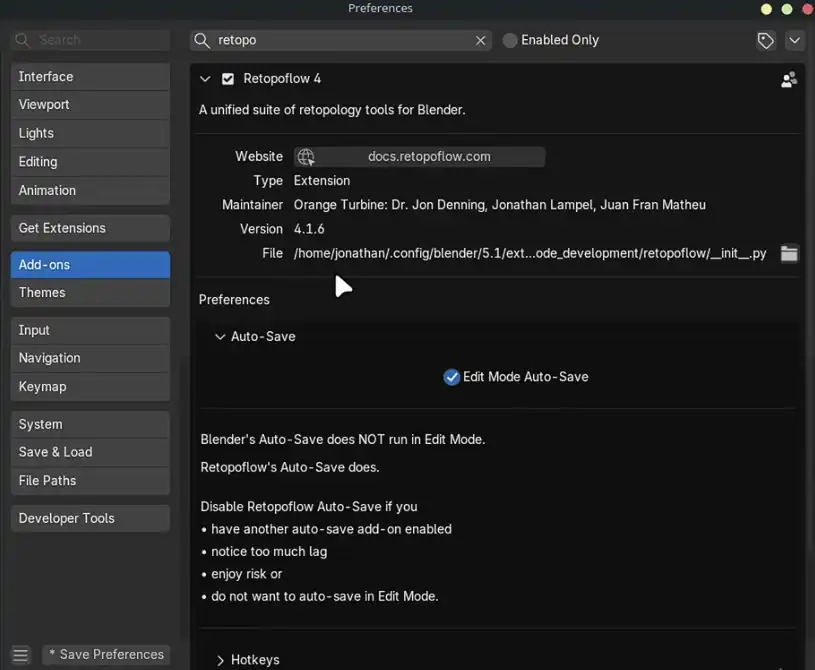Image resolution: width=815 pixels, height=670 pixels.
Task: Collapse the Retopoflow 4 add-on panel
Action: (x=205, y=79)
